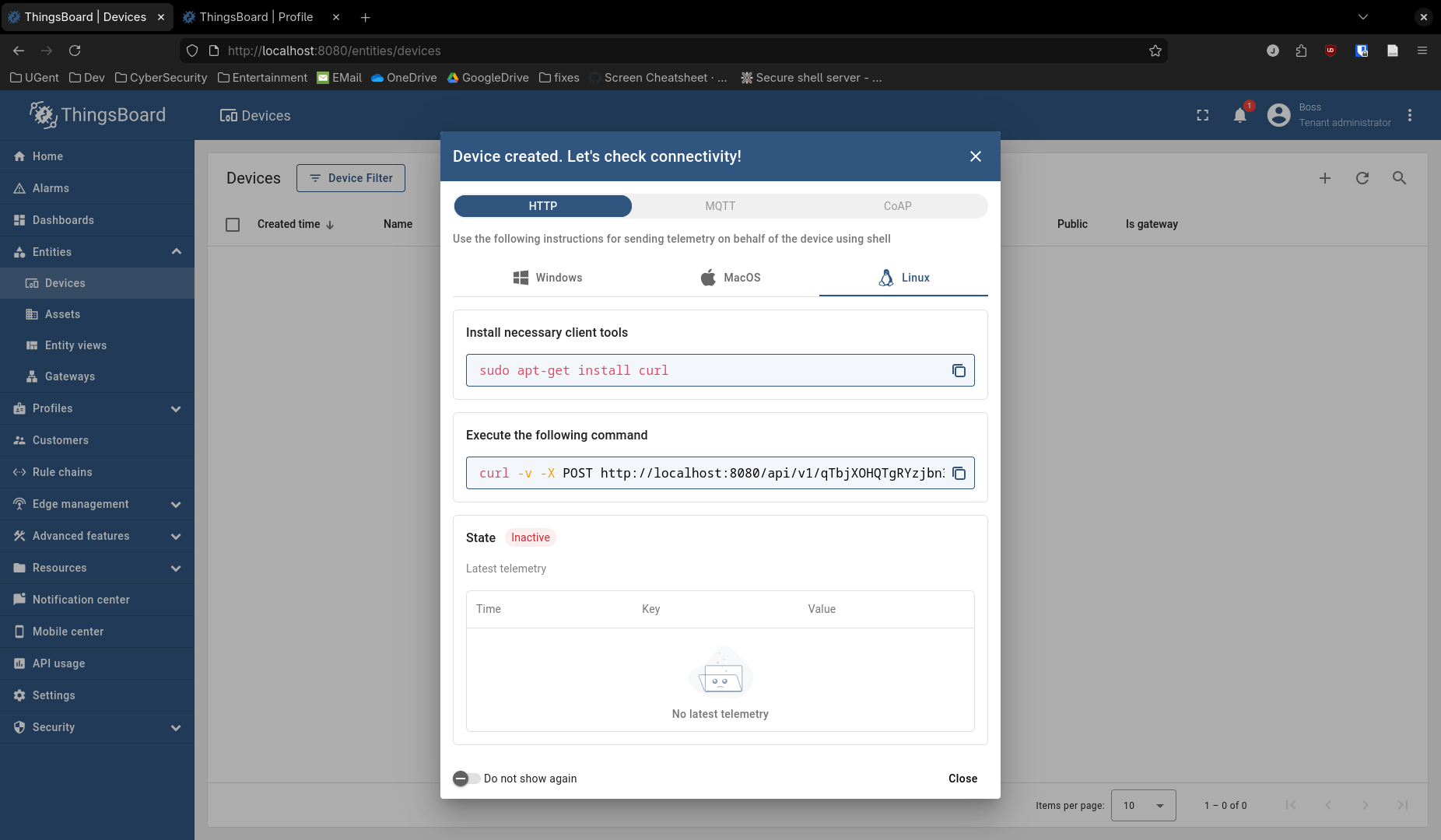Screen dimensions: 1441x840
Task: Toggle fullscreen mode icon
Action: (x=1202, y=116)
